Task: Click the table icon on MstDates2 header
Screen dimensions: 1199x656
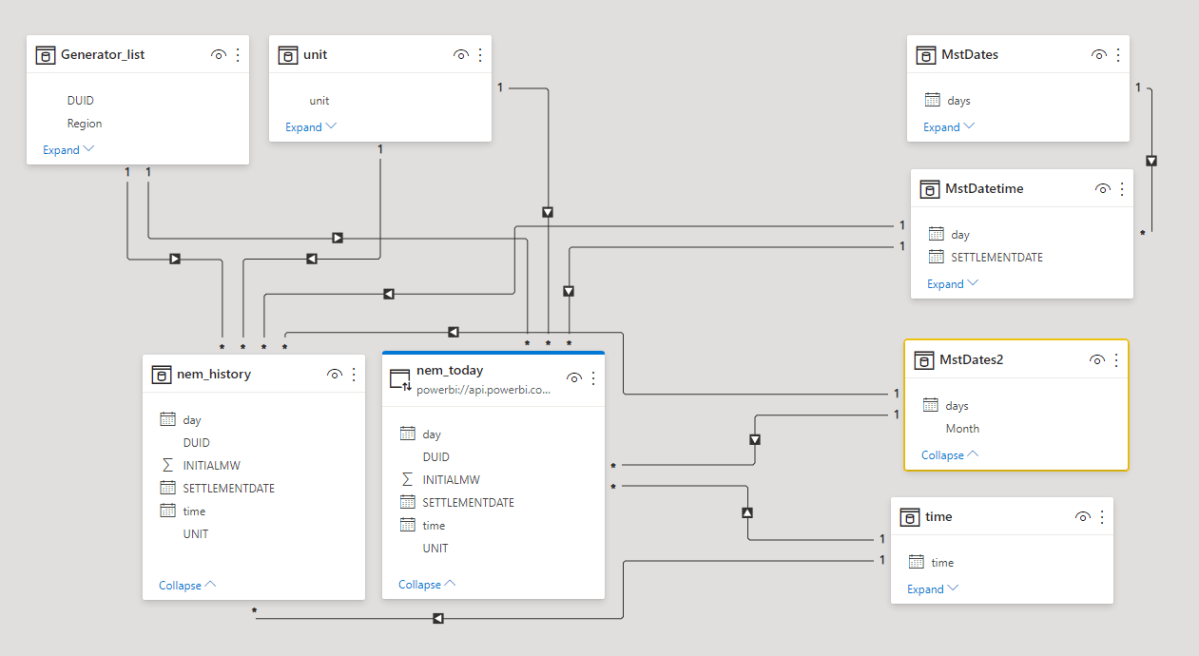Action: (926, 359)
